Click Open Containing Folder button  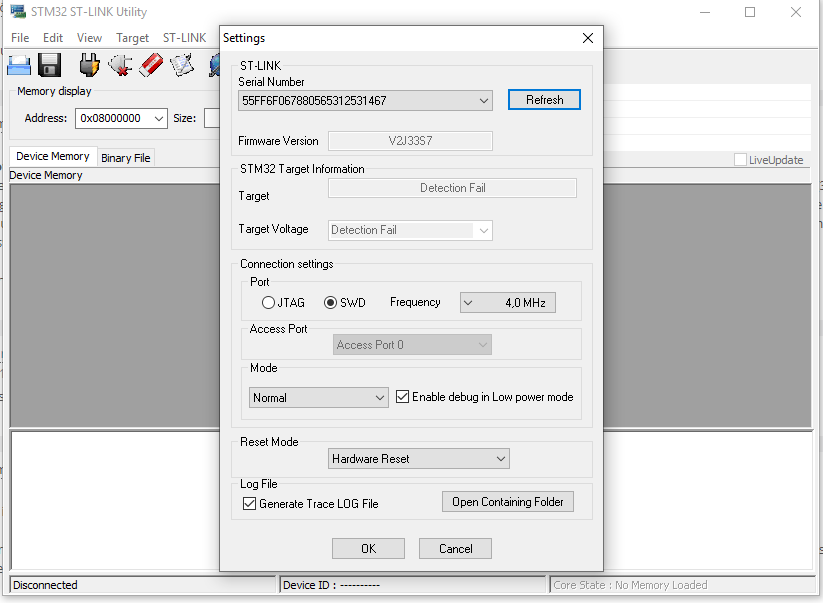pyautogui.click(x=508, y=502)
